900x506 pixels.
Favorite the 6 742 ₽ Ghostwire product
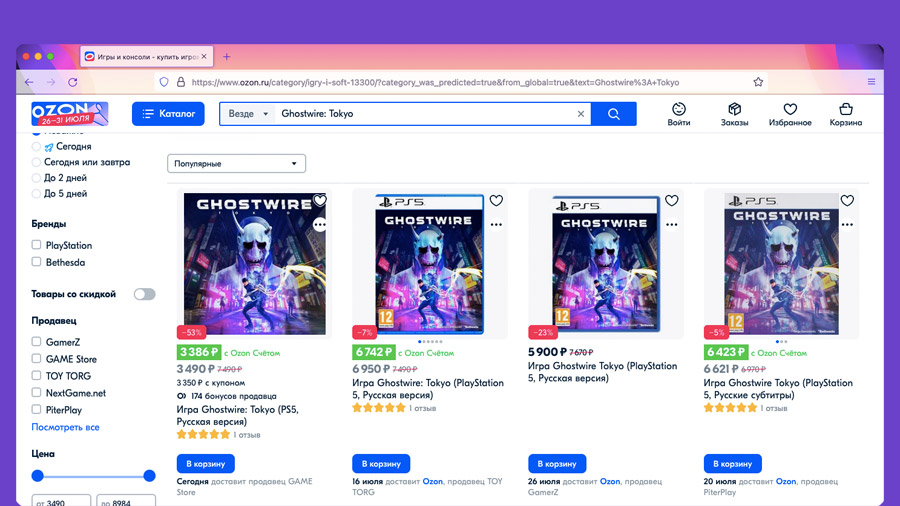(x=496, y=201)
